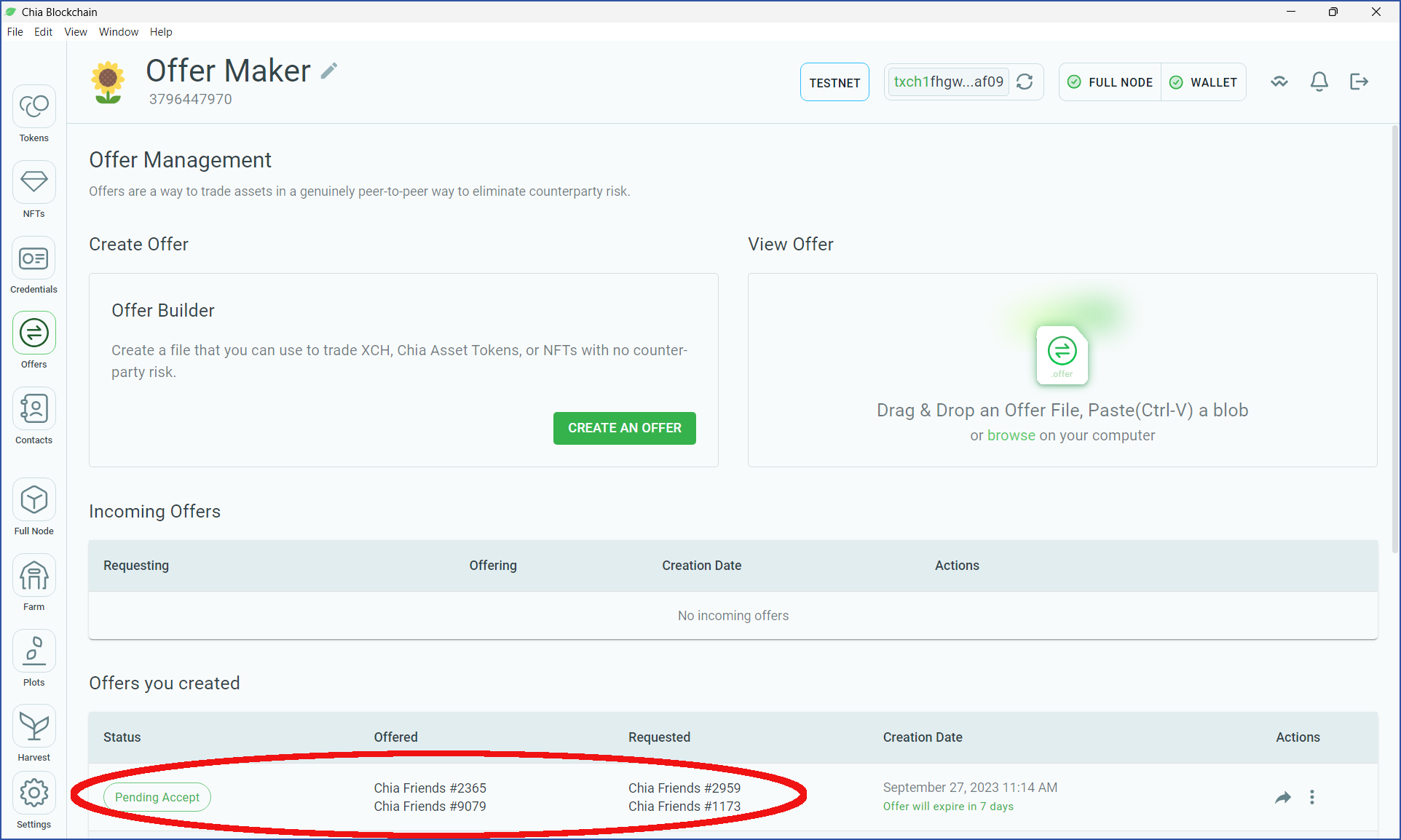
Task: Open the Farm barn icon
Action: [33, 576]
